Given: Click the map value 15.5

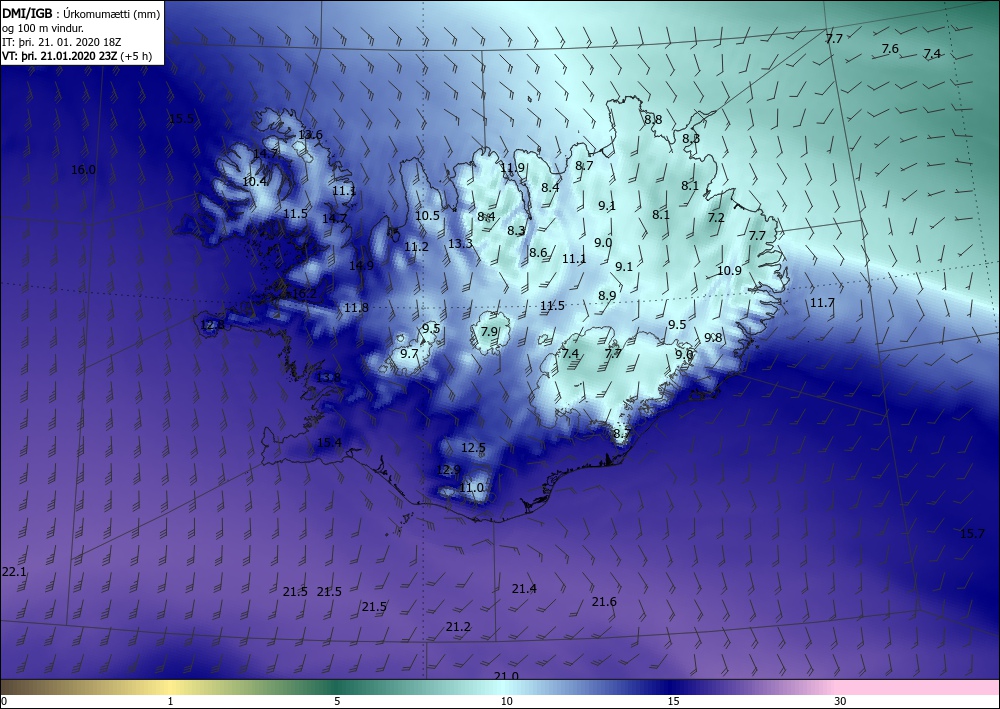Looking at the screenshot, I should point(181,119).
